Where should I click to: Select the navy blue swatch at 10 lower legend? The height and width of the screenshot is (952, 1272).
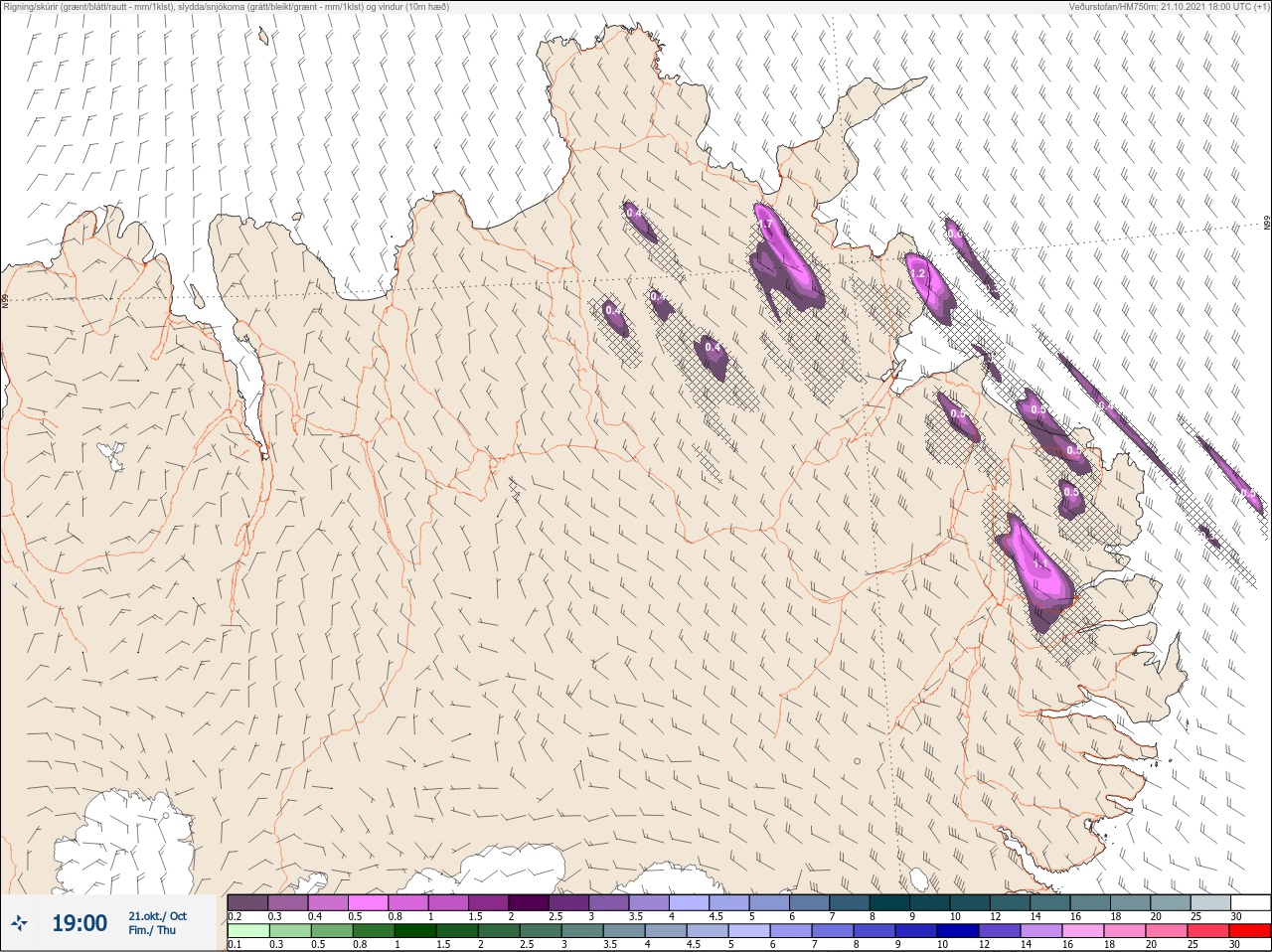[958, 931]
